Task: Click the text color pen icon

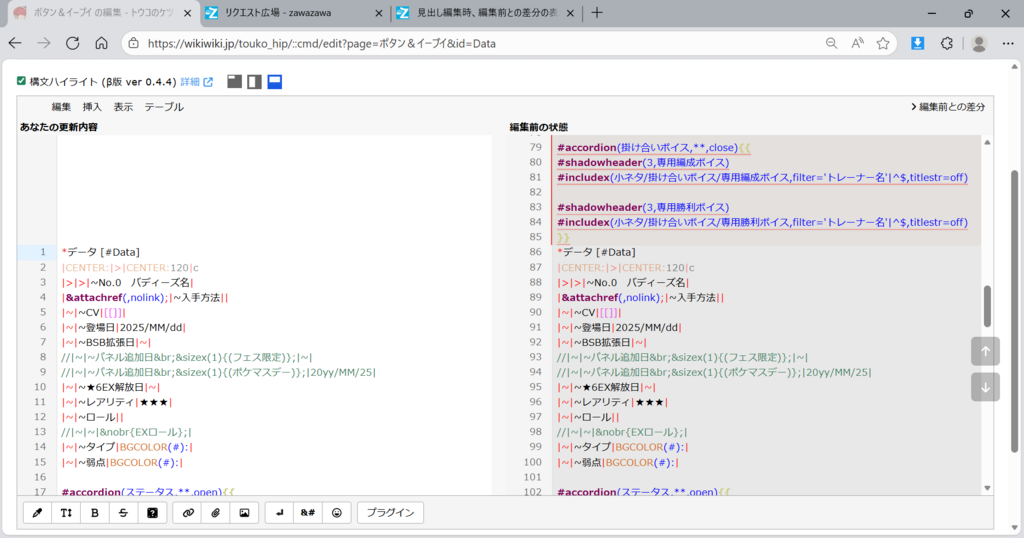Action: (38, 513)
